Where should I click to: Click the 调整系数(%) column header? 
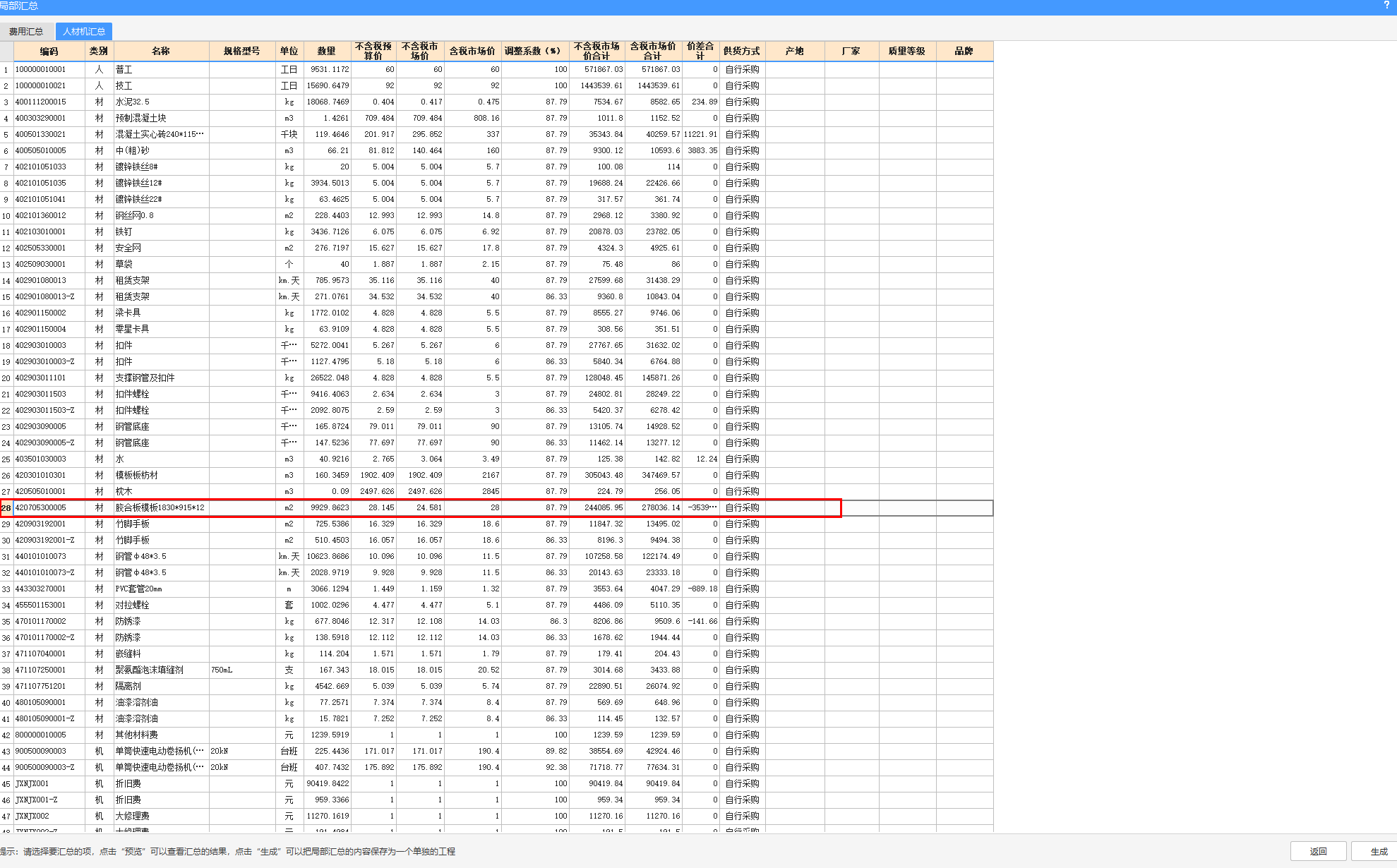click(x=534, y=52)
